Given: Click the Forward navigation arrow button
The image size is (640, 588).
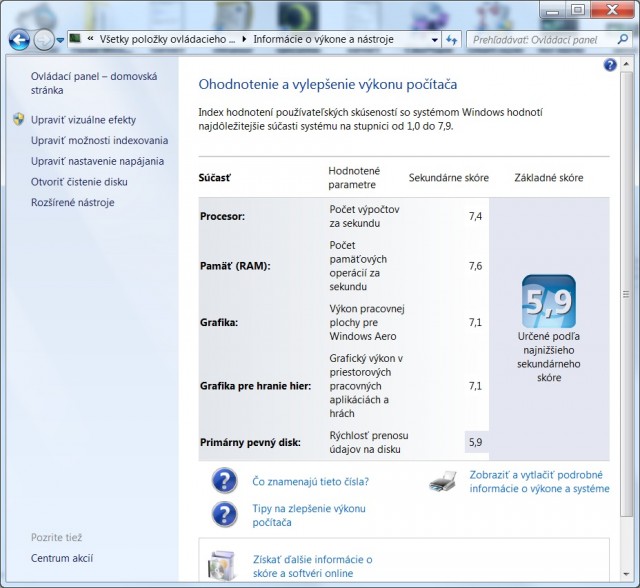Looking at the screenshot, I should coord(44,40).
